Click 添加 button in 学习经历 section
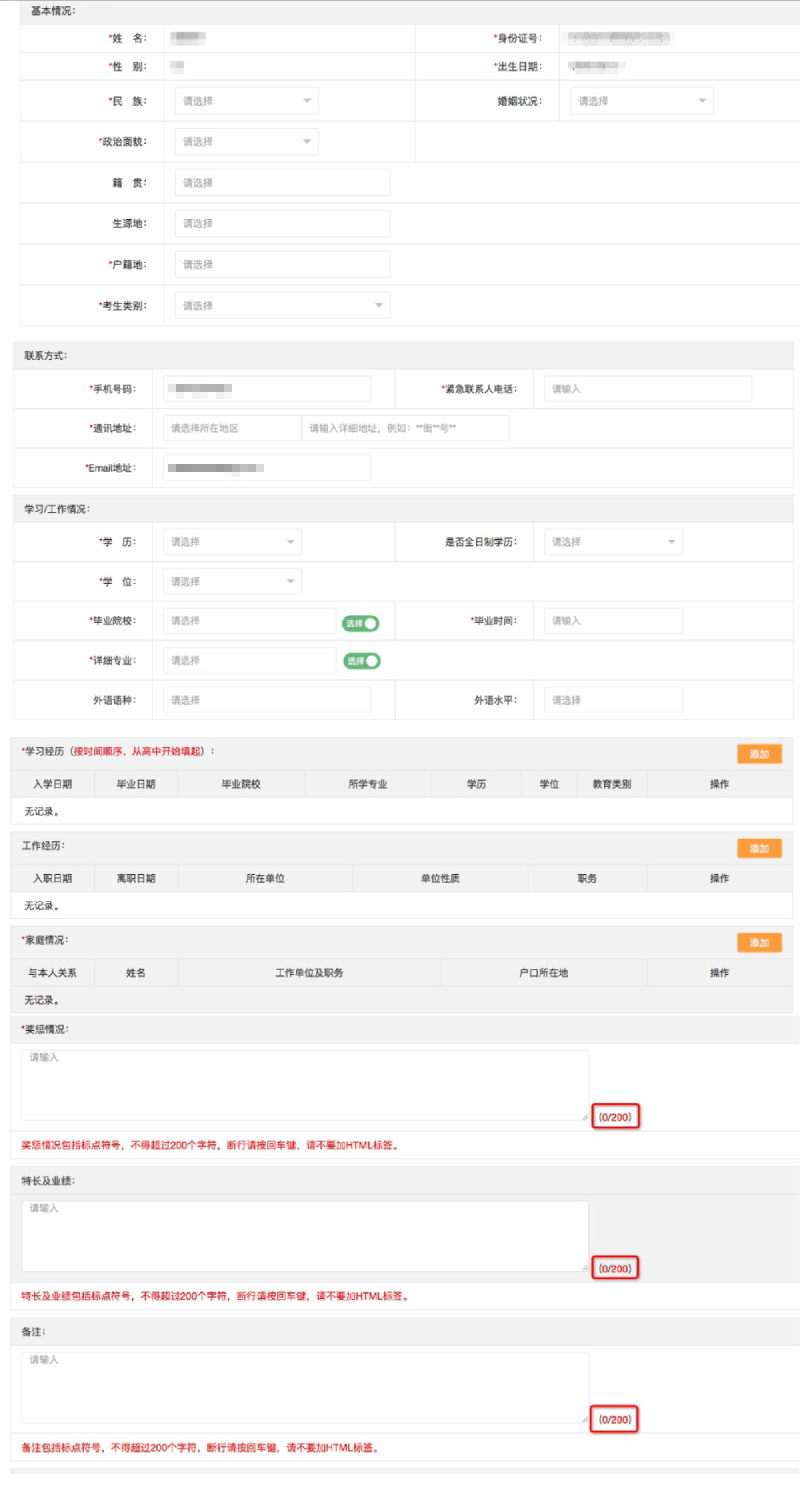This screenshot has height=1494, width=800. 759,755
